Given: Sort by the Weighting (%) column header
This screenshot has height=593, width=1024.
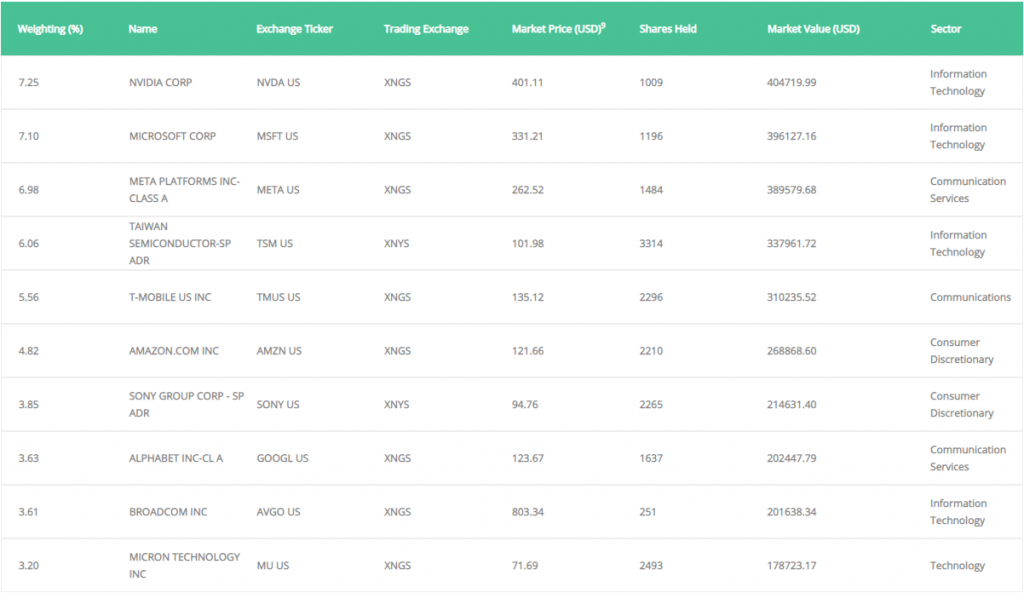Looking at the screenshot, I should [50, 29].
